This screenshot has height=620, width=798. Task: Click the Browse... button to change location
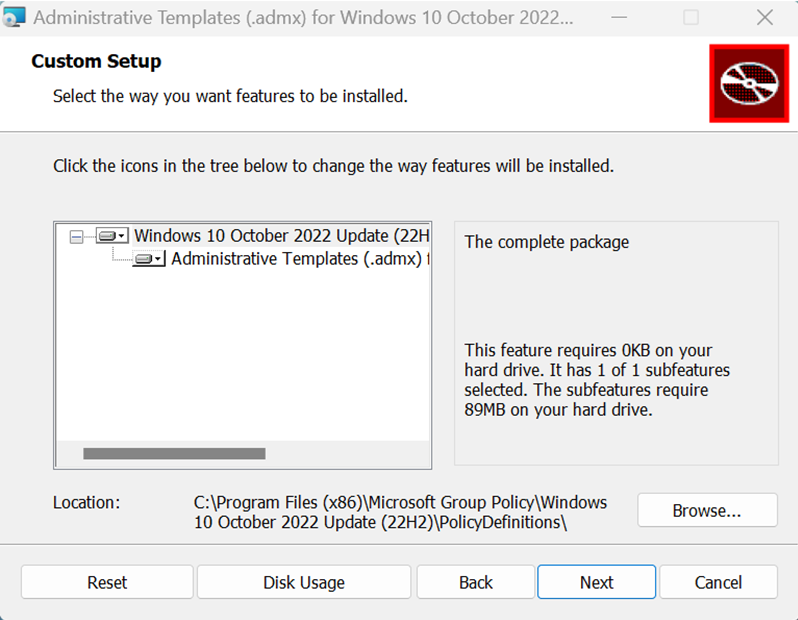707,510
